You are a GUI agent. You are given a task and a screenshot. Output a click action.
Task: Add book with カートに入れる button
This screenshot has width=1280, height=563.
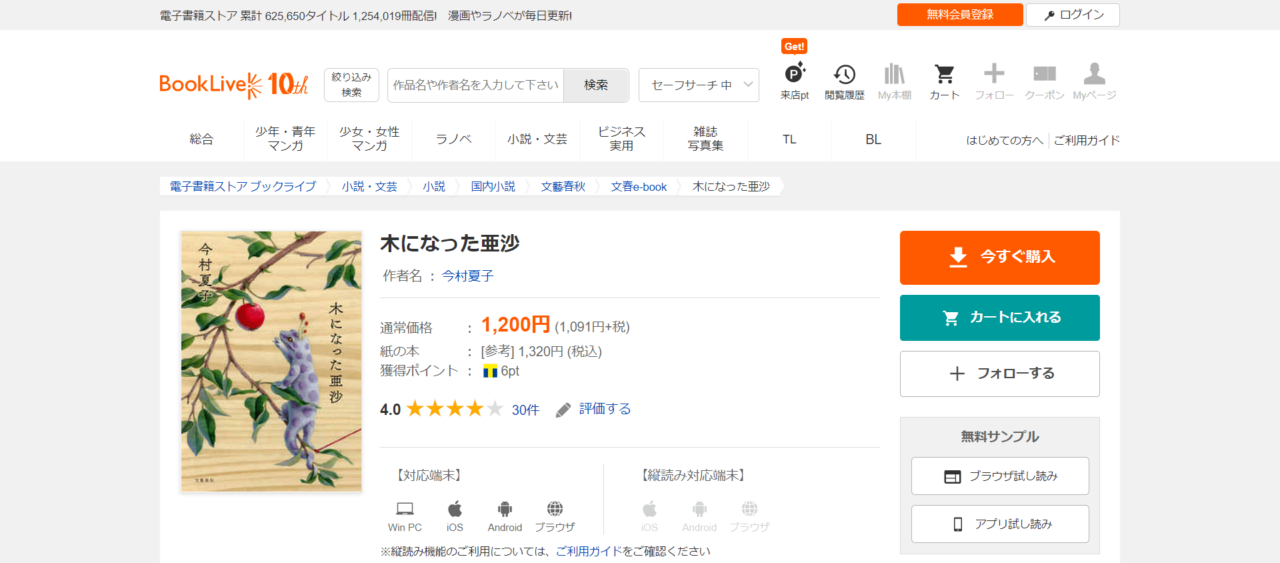[999, 318]
